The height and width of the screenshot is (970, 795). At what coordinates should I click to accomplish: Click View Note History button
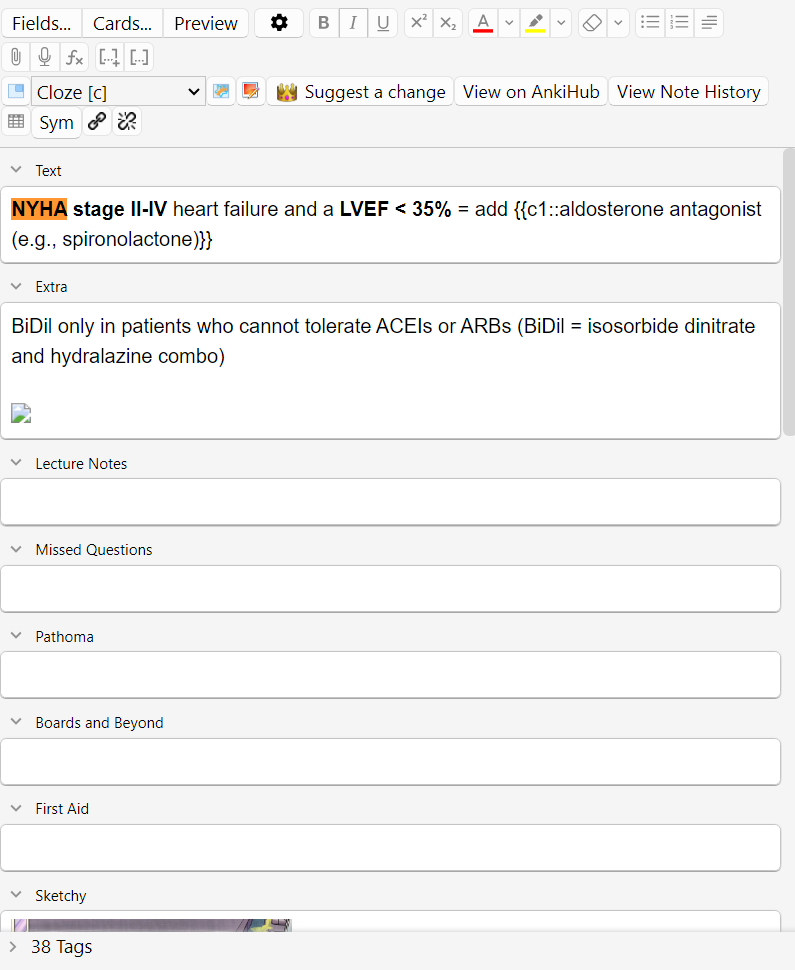[688, 92]
